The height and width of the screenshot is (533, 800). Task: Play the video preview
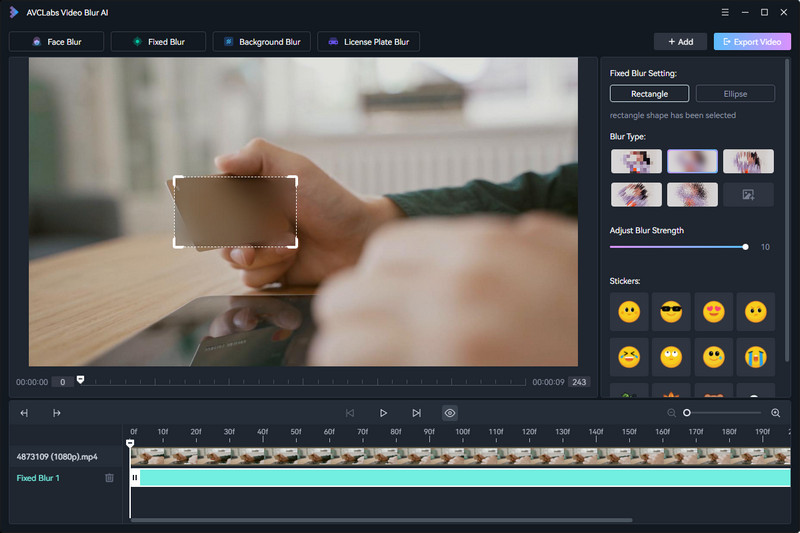click(383, 413)
